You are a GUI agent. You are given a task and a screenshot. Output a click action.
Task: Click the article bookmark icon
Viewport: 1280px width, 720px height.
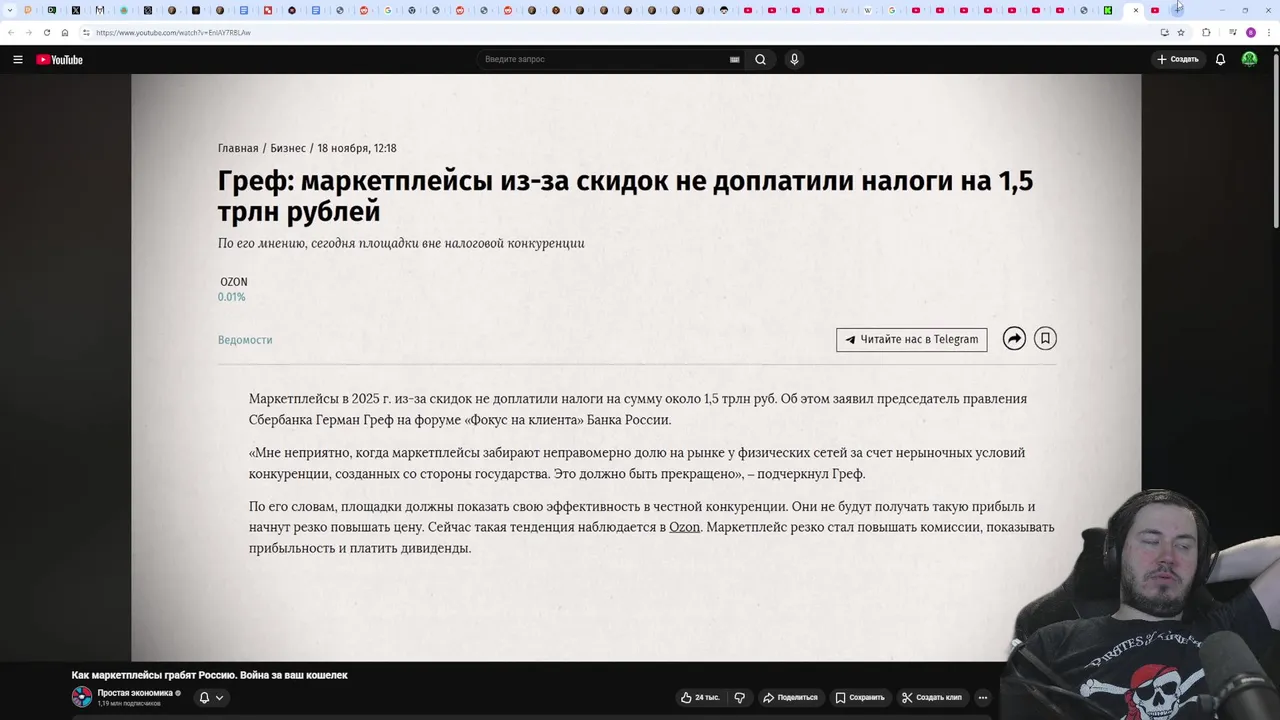(x=1045, y=339)
